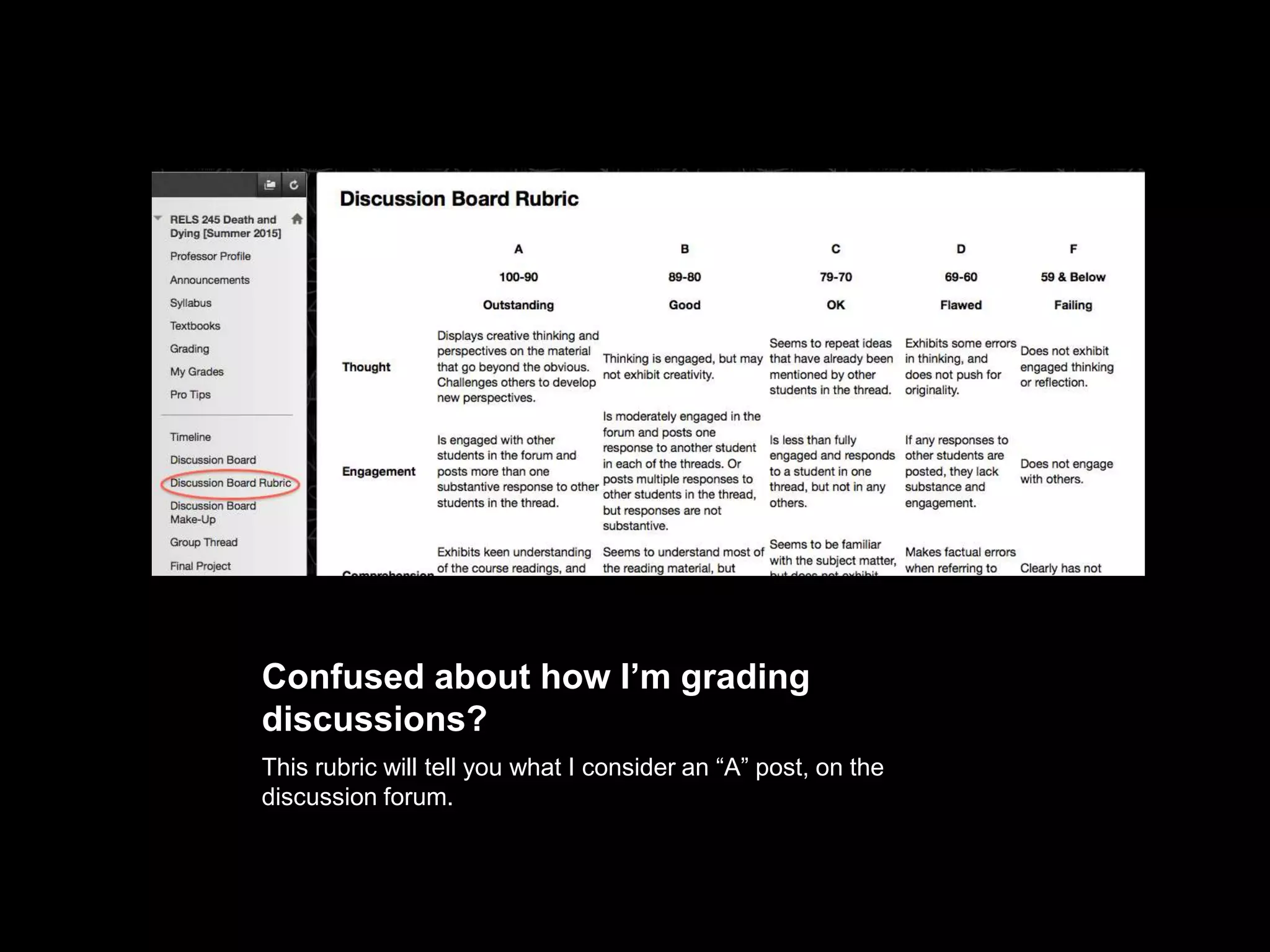Open Group Thread menu item

[x=203, y=542]
